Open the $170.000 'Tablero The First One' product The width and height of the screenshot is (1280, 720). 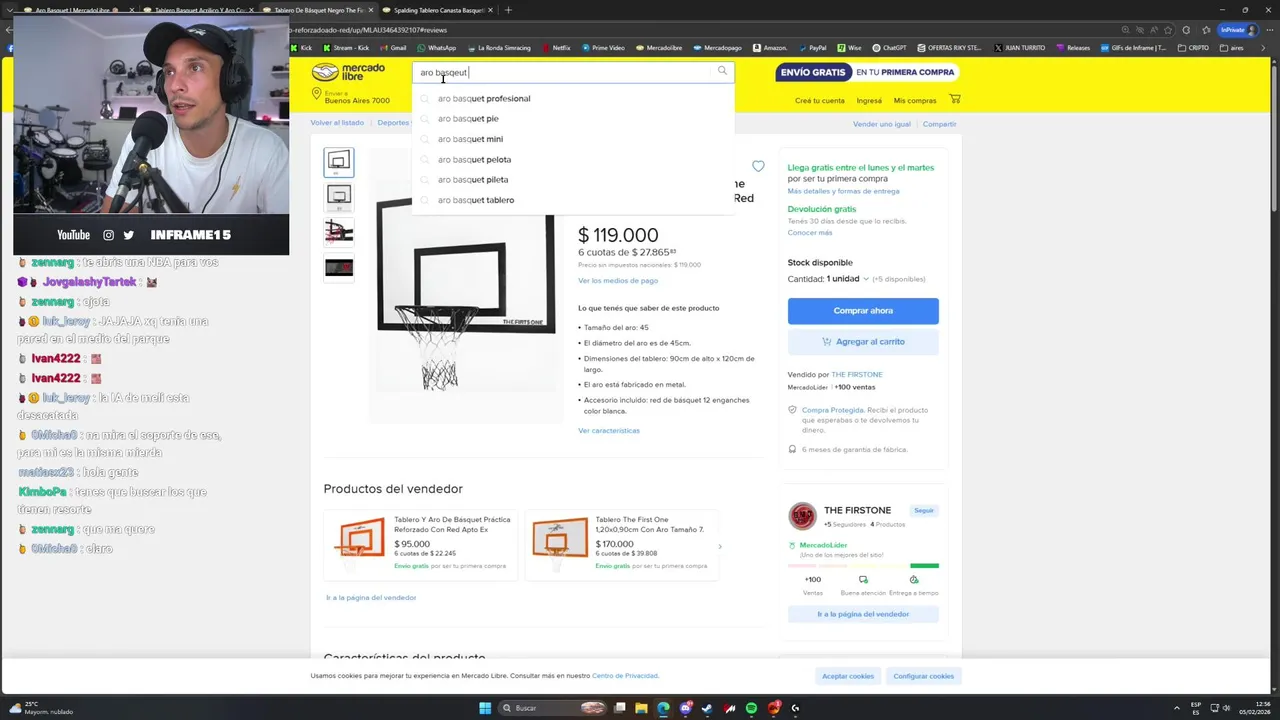[622, 545]
